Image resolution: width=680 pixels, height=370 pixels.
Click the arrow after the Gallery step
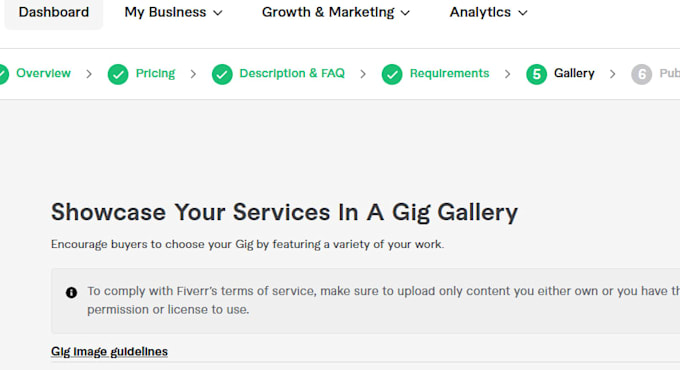(612, 74)
